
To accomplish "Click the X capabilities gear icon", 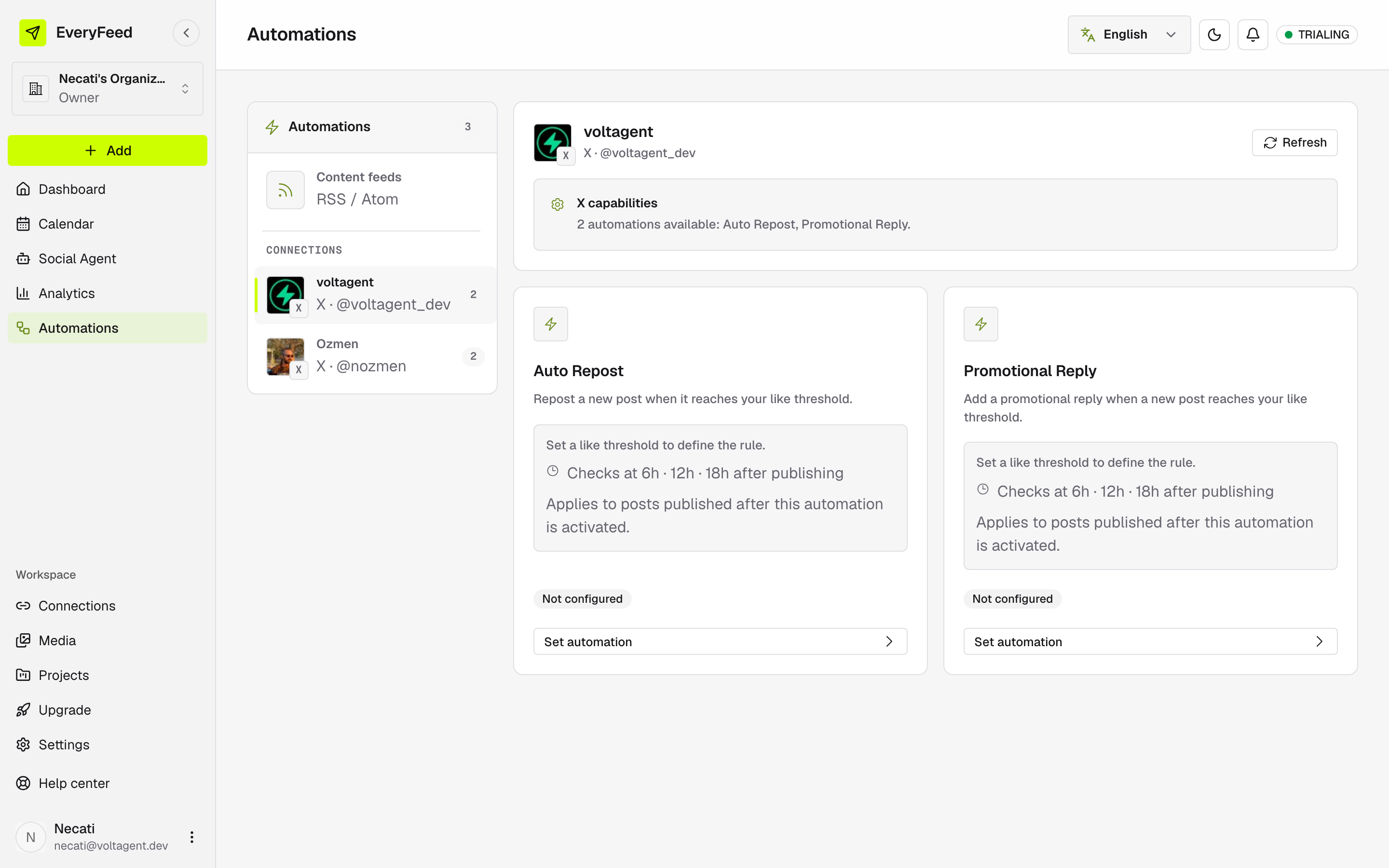I will click(557, 204).
